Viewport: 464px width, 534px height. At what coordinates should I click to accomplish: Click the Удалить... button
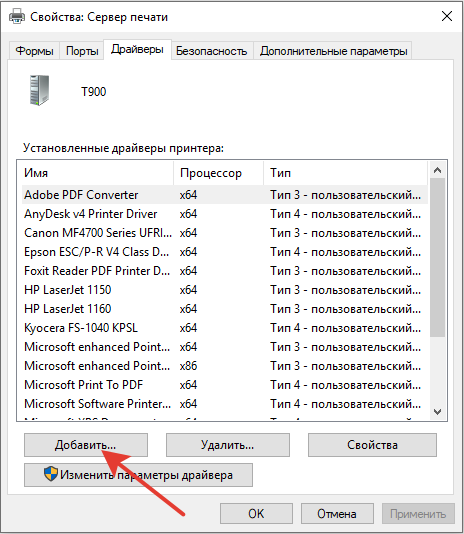[228, 445]
